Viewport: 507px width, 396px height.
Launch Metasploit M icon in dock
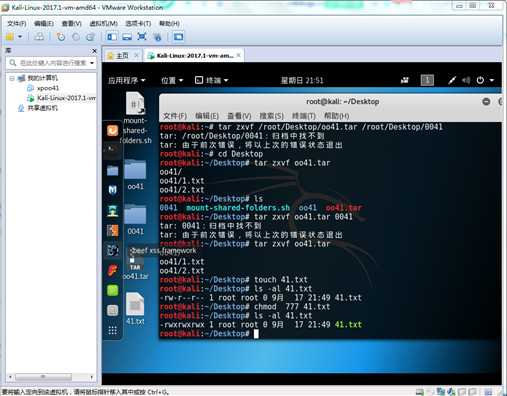point(112,190)
